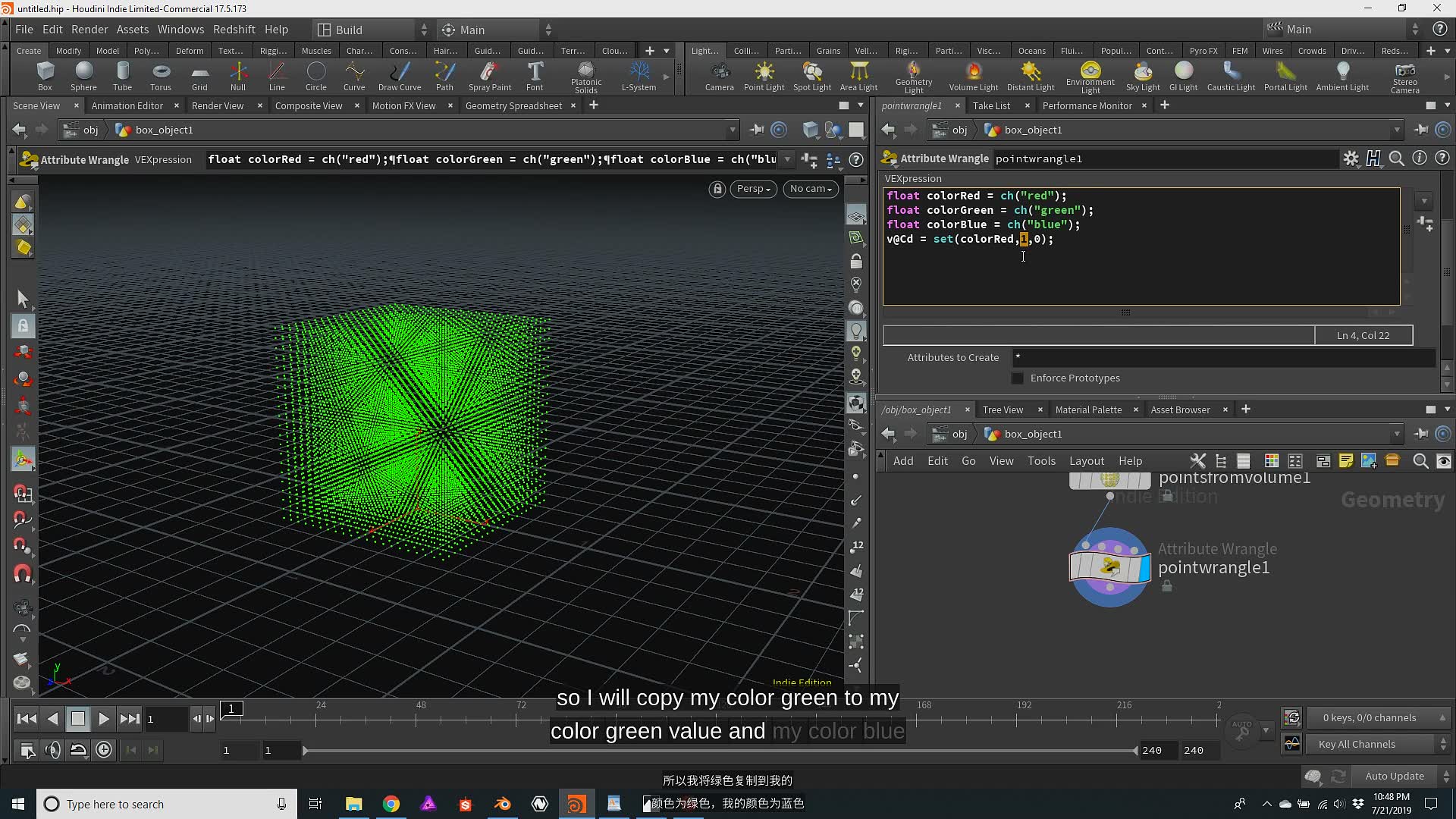
Task: Add a Volume Light
Action: 974,76
